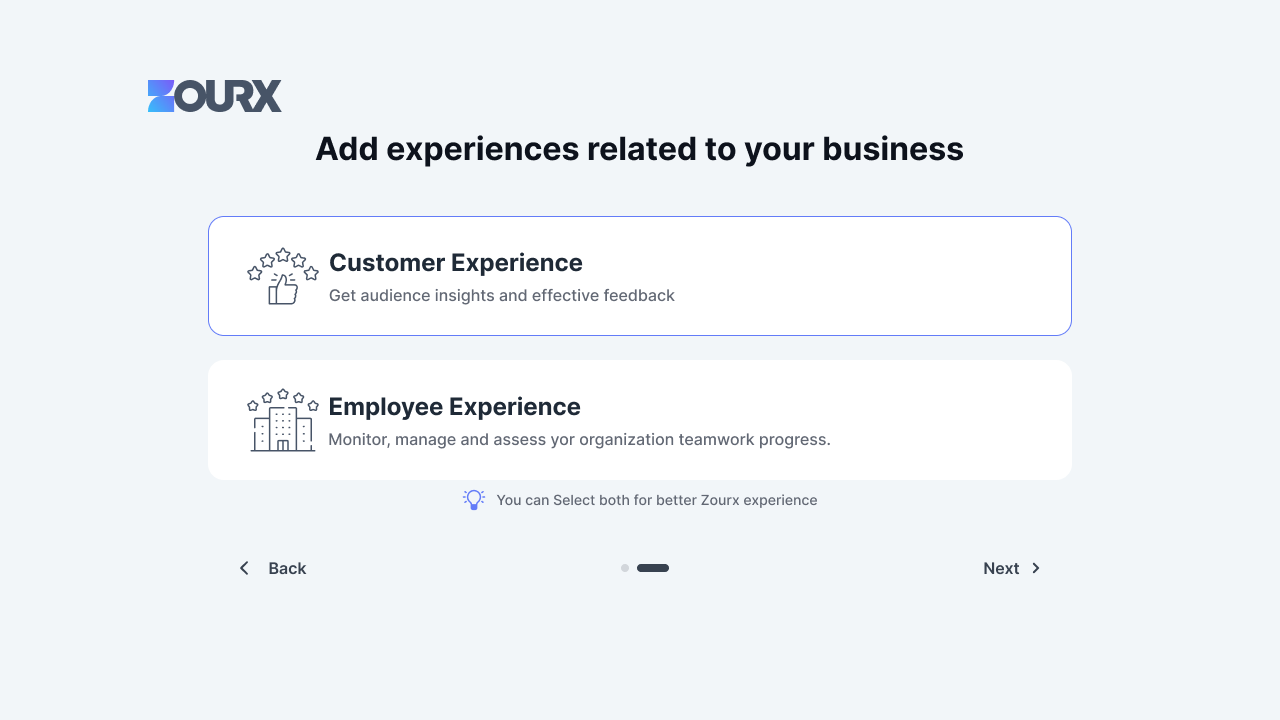Click the Employee Experience heading text
This screenshot has height=720, width=1280.
(454, 407)
